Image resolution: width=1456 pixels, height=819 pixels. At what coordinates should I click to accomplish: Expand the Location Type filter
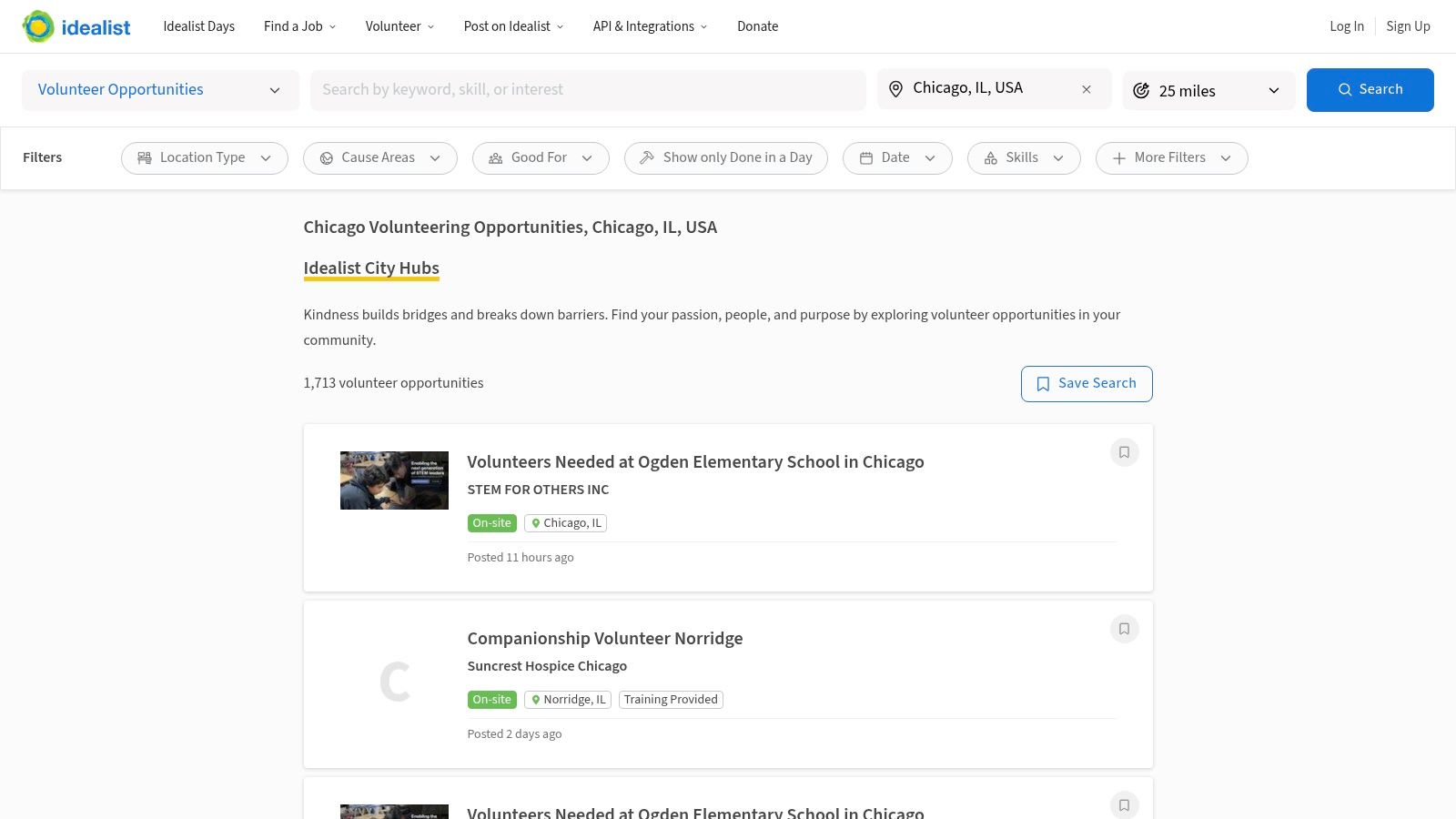[205, 158]
